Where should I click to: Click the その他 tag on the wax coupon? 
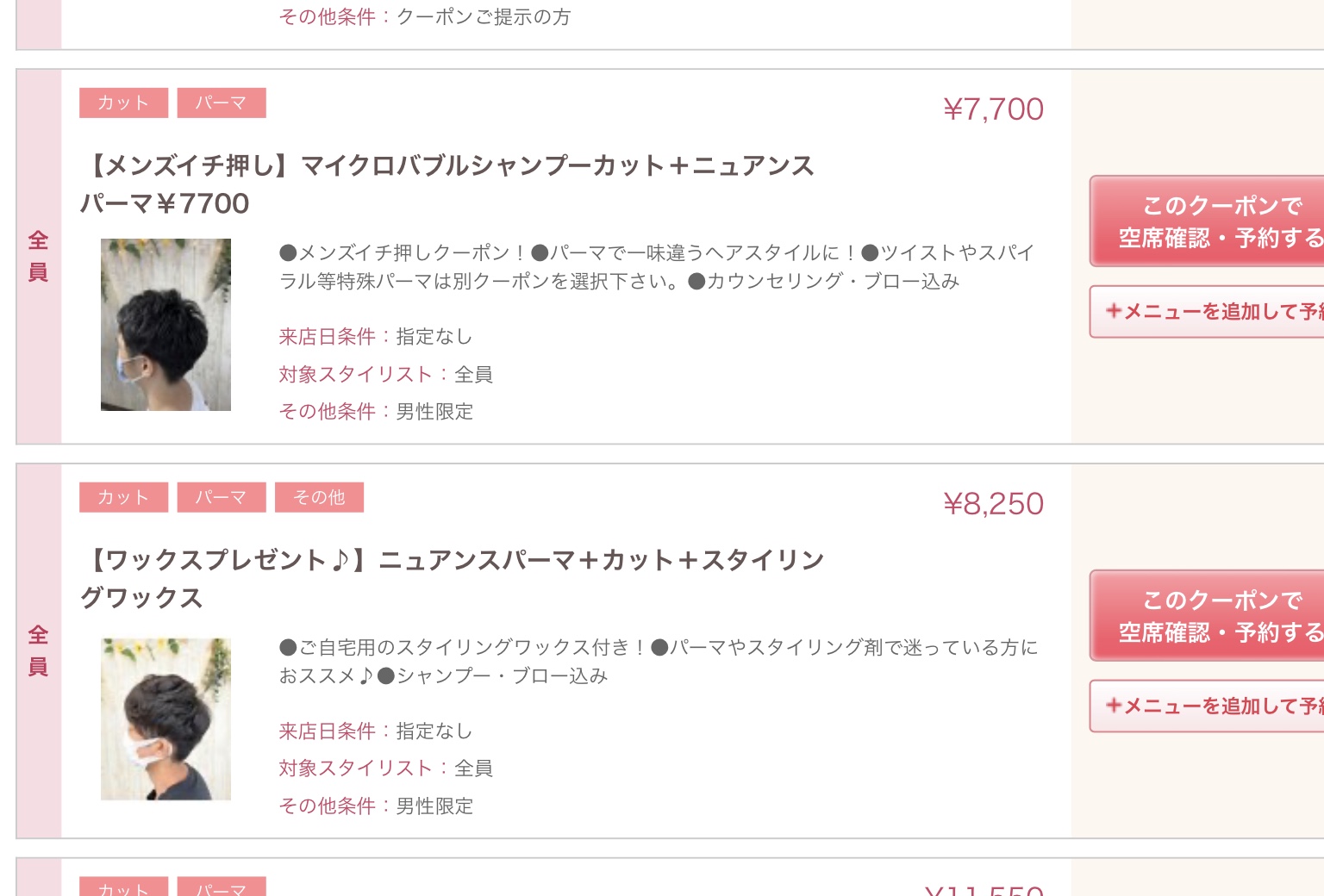[319, 497]
